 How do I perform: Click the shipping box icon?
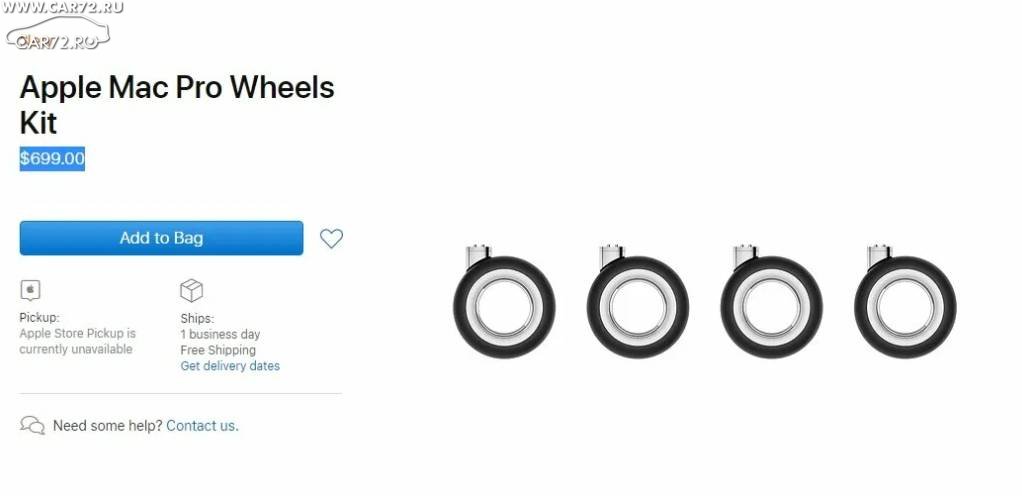pyautogui.click(x=192, y=290)
